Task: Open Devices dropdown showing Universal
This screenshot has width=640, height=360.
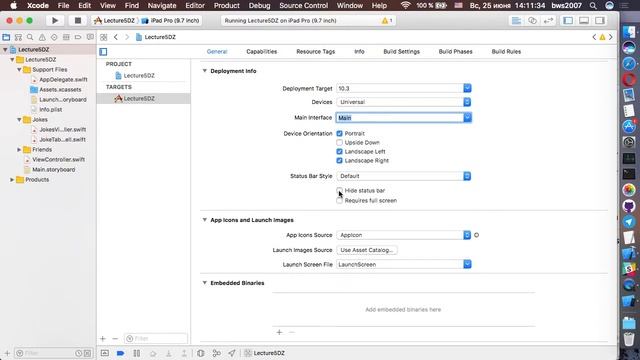Action: click(x=404, y=102)
